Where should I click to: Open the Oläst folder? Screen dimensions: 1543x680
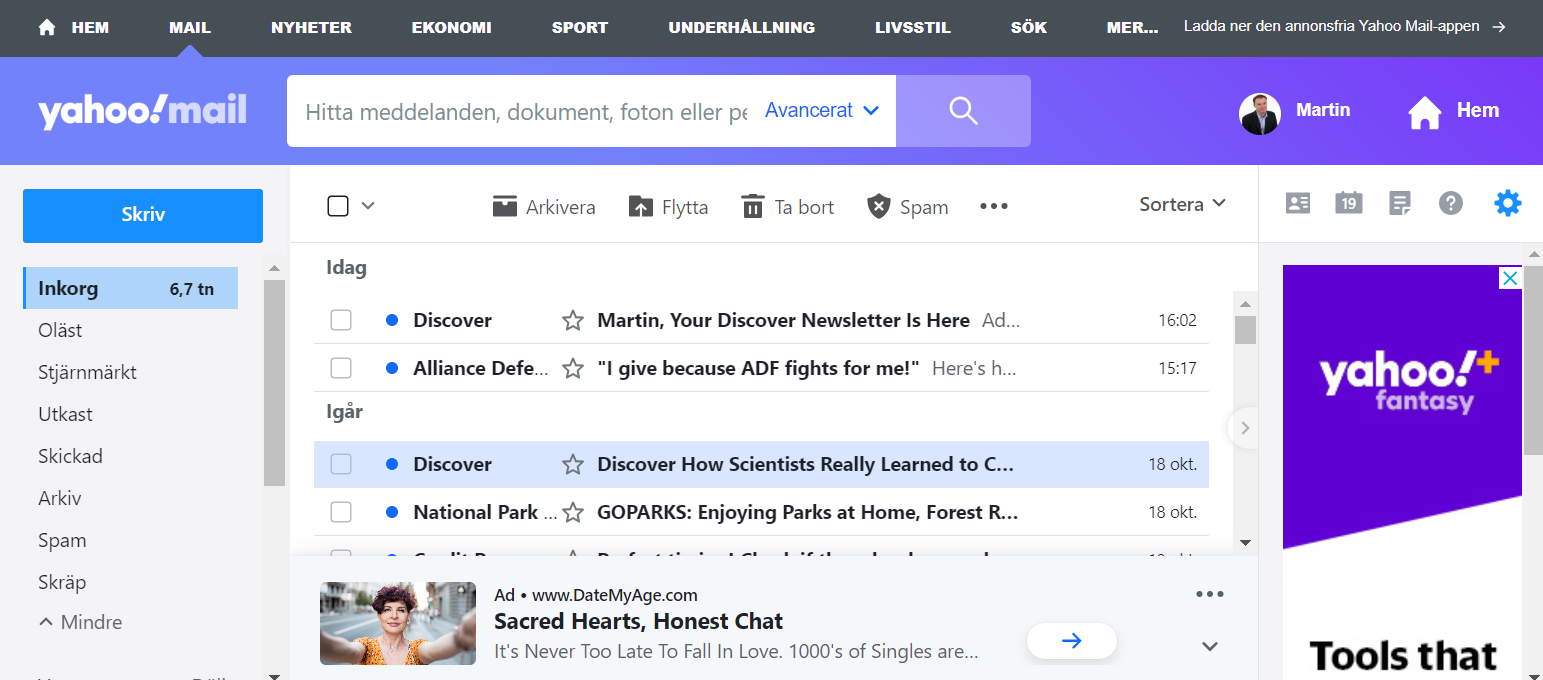60,330
